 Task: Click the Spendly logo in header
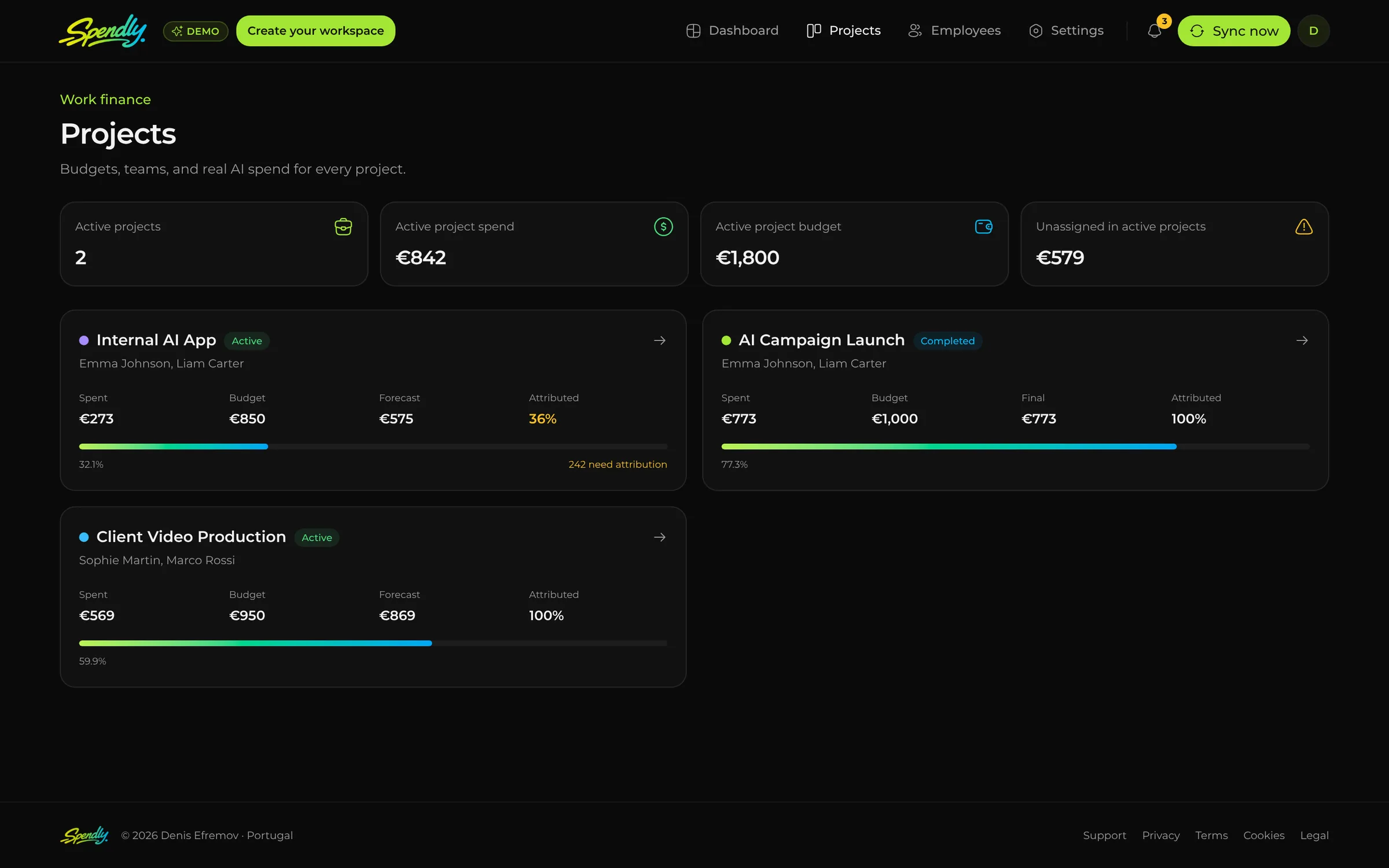click(x=103, y=31)
